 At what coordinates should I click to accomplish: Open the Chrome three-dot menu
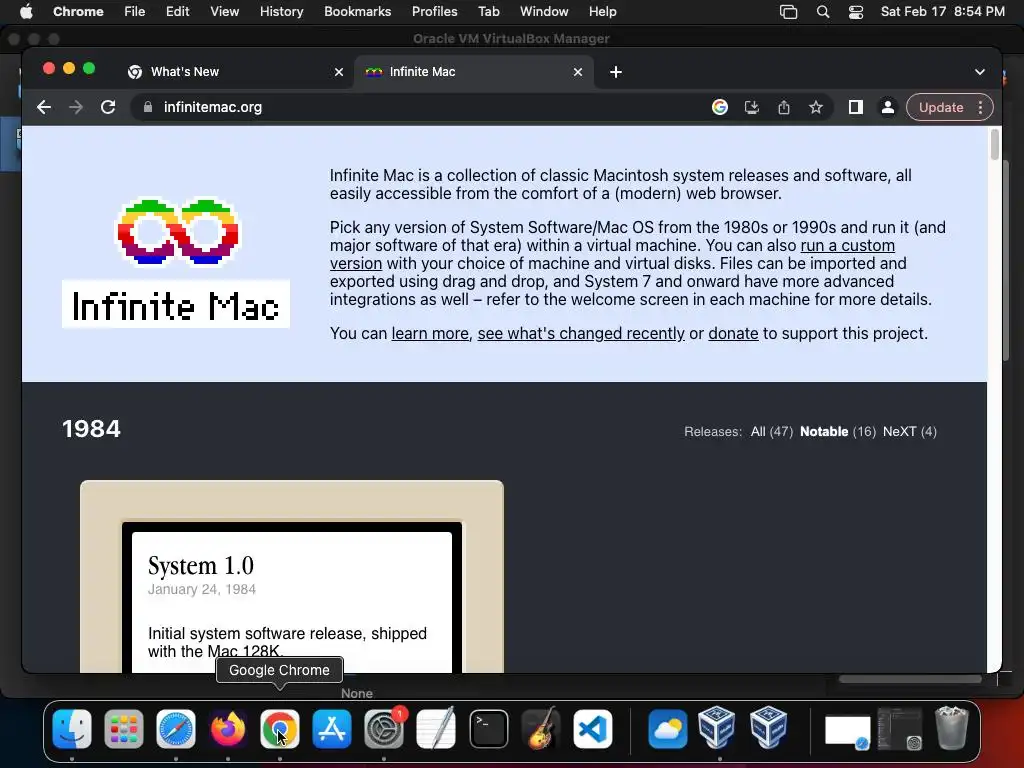(x=980, y=107)
